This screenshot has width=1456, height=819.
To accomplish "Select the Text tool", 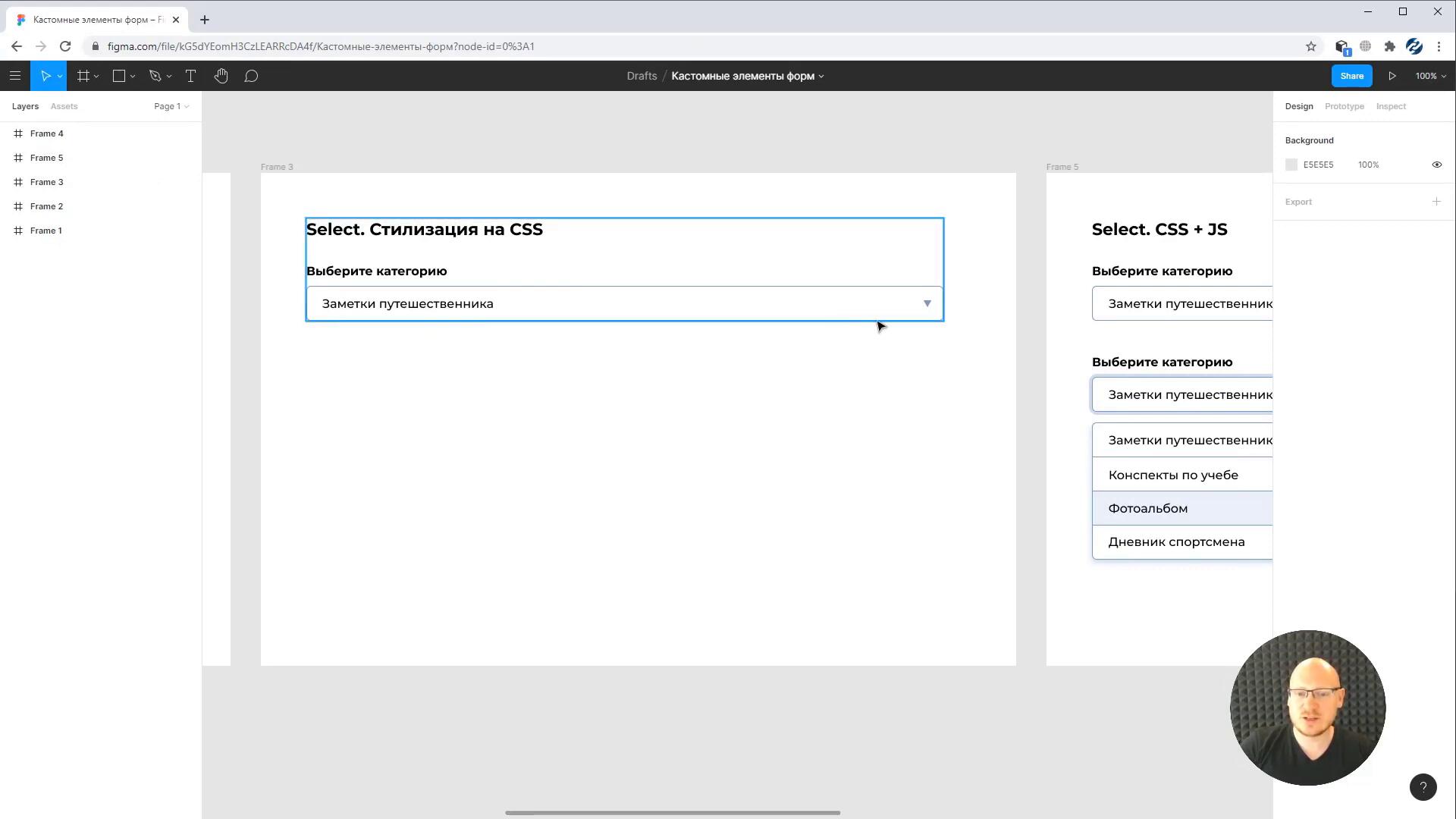I will tap(190, 76).
